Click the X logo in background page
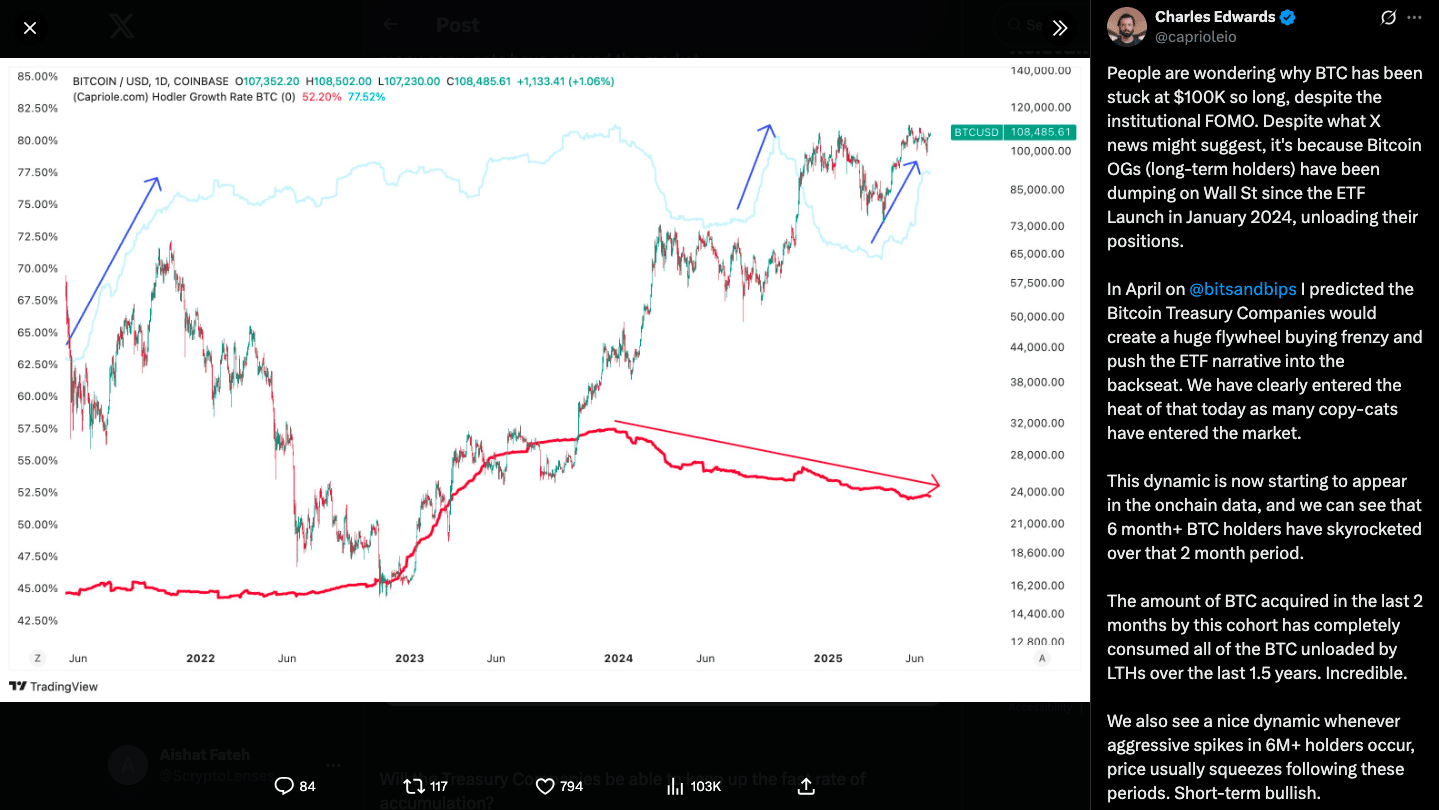Screen dimensions: 1439x810 122,27
